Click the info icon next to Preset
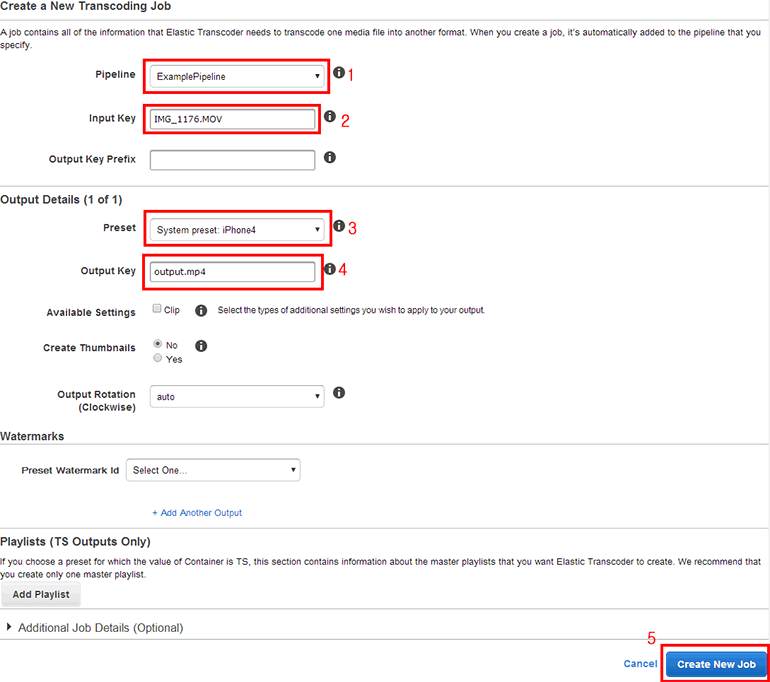This screenshot has width=770, height=682. pos(339,227)
